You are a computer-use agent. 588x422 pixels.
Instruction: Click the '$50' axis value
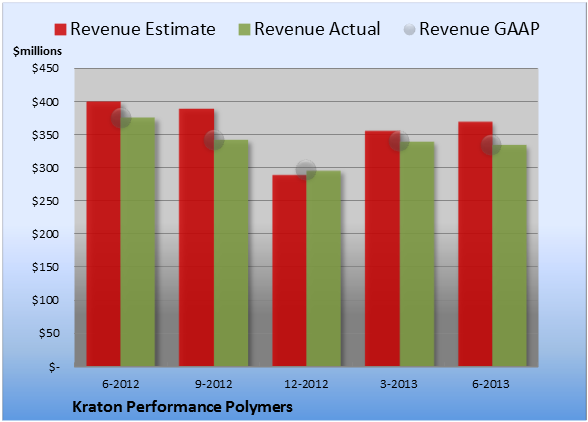pos(49,333)
